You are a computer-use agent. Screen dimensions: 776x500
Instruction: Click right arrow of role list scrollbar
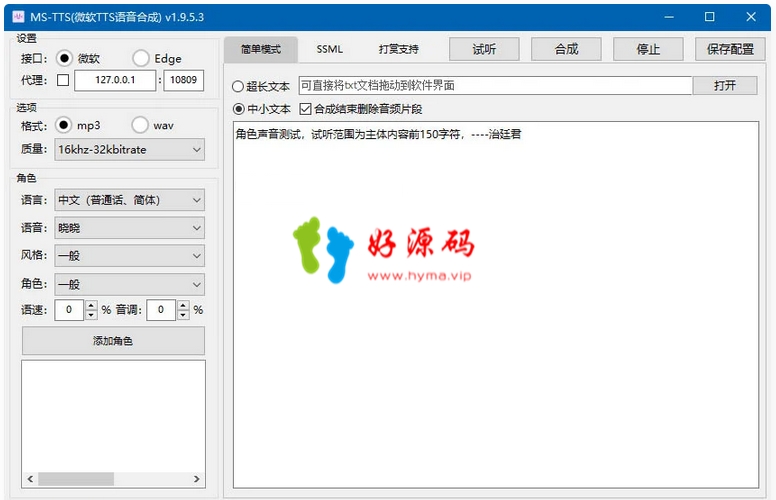click(x=196, y=479)
